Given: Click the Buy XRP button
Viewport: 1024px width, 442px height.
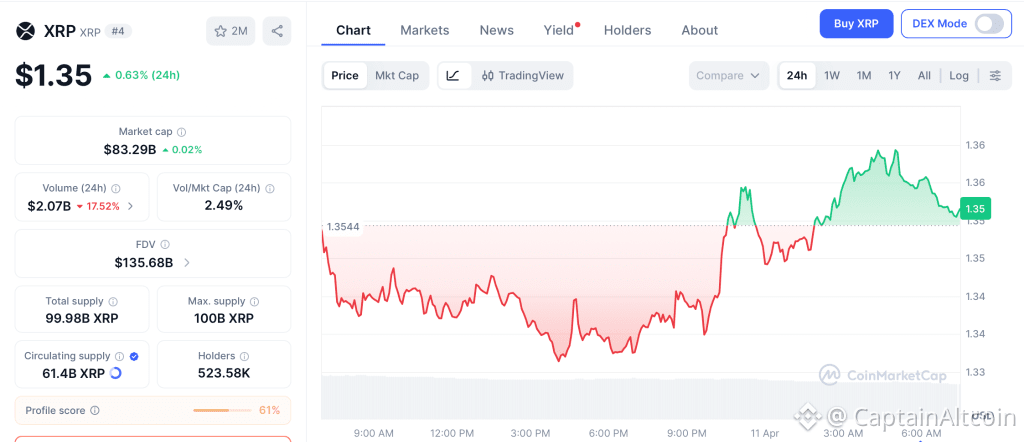Looking at the screenshot, I should pyautogui.click(x=856, y=24).
